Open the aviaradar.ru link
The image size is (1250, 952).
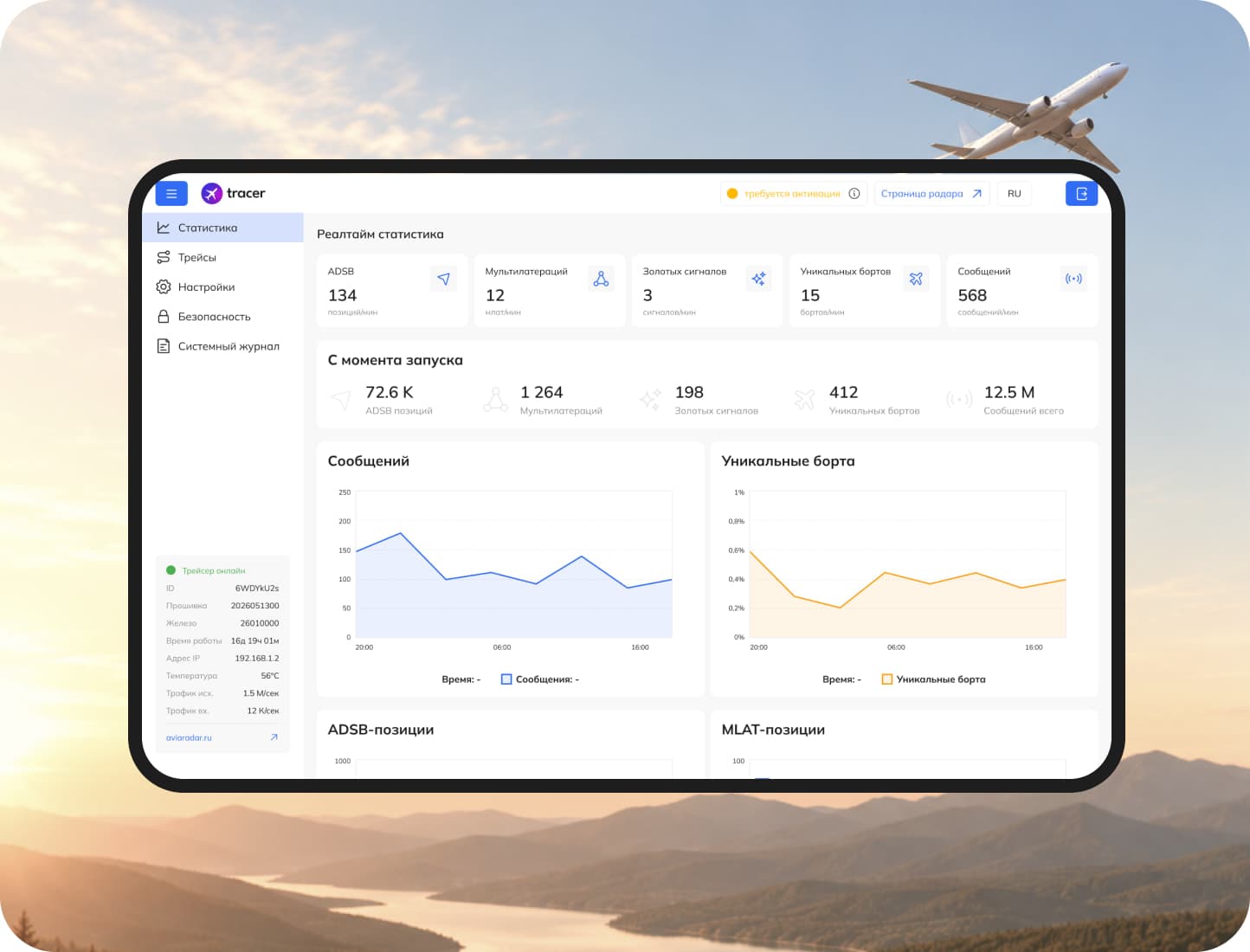tap(189, 738)
